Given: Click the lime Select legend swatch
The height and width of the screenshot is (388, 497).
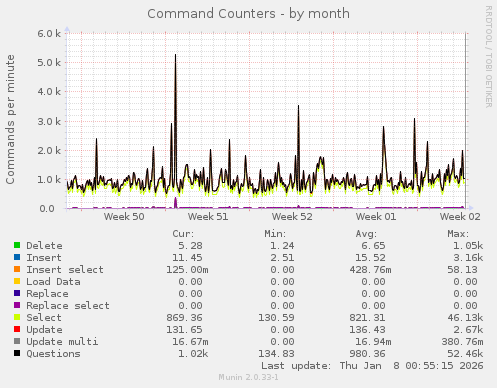Looking at the screenshot, I should [x=17, y=317].
